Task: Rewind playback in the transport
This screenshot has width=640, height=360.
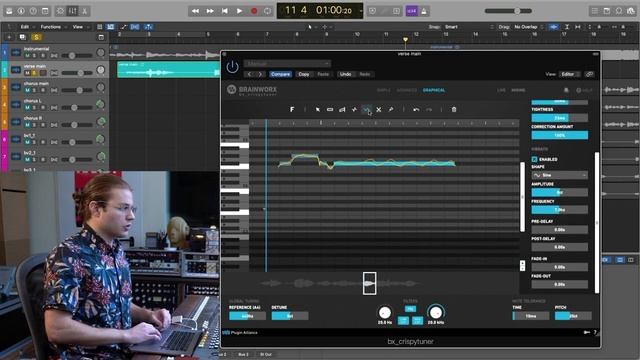Action: [x=196, y=11]
